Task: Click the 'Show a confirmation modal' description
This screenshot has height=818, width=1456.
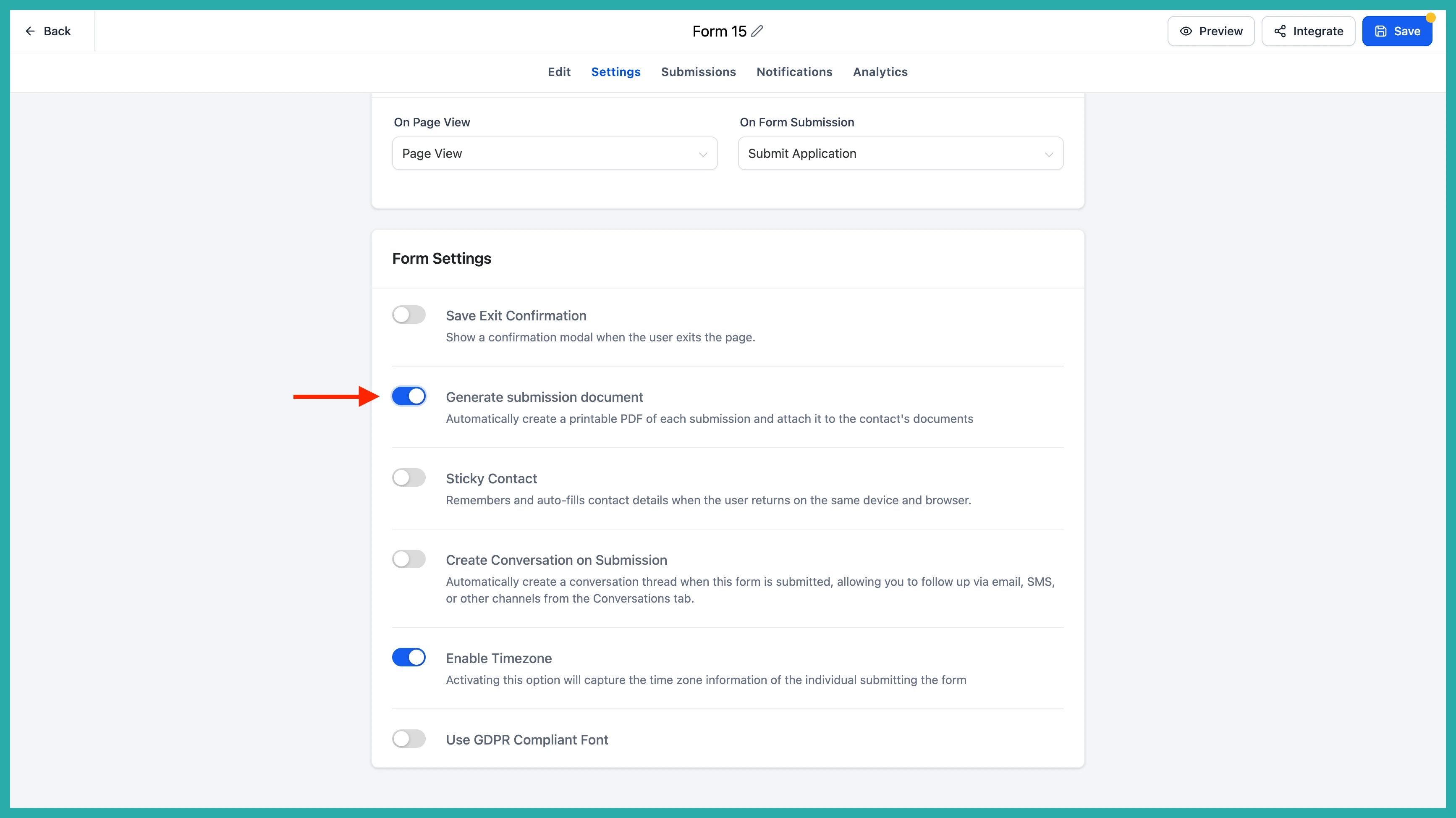Action: click(x=600, y=337)
